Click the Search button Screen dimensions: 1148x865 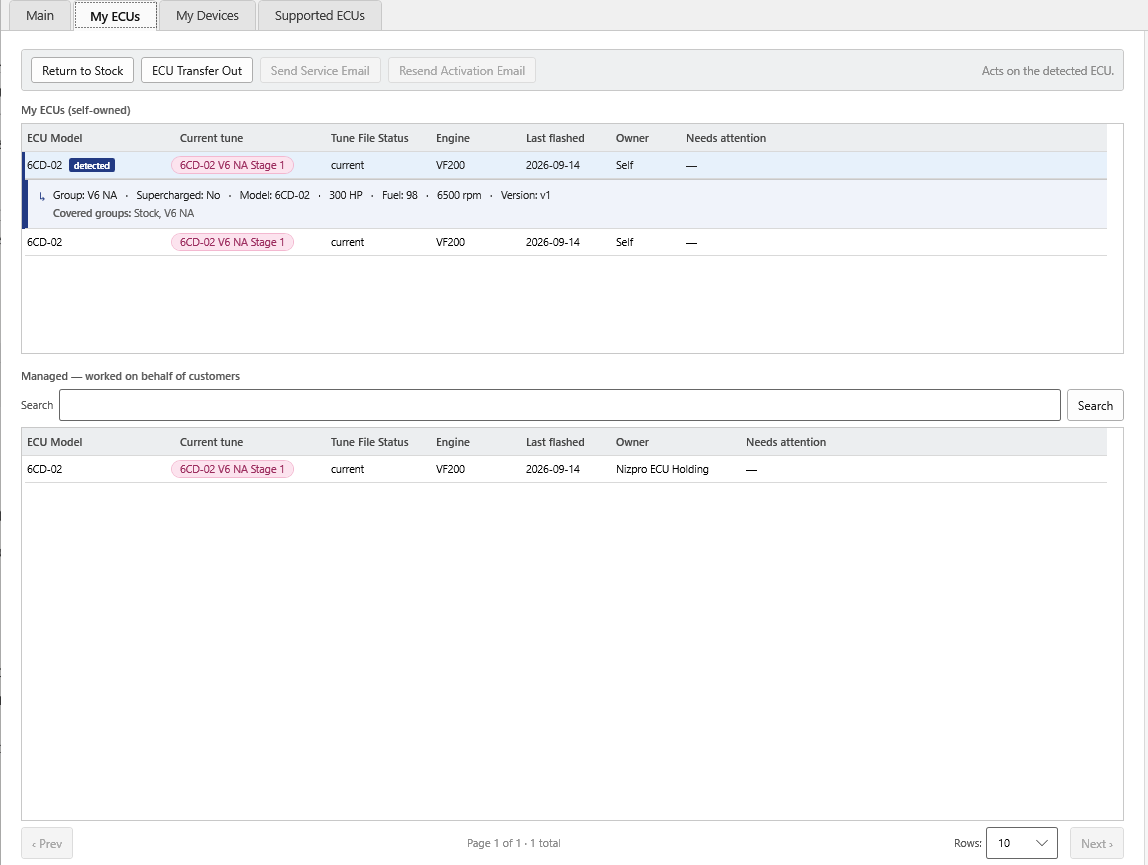[x=1095, y=405]
